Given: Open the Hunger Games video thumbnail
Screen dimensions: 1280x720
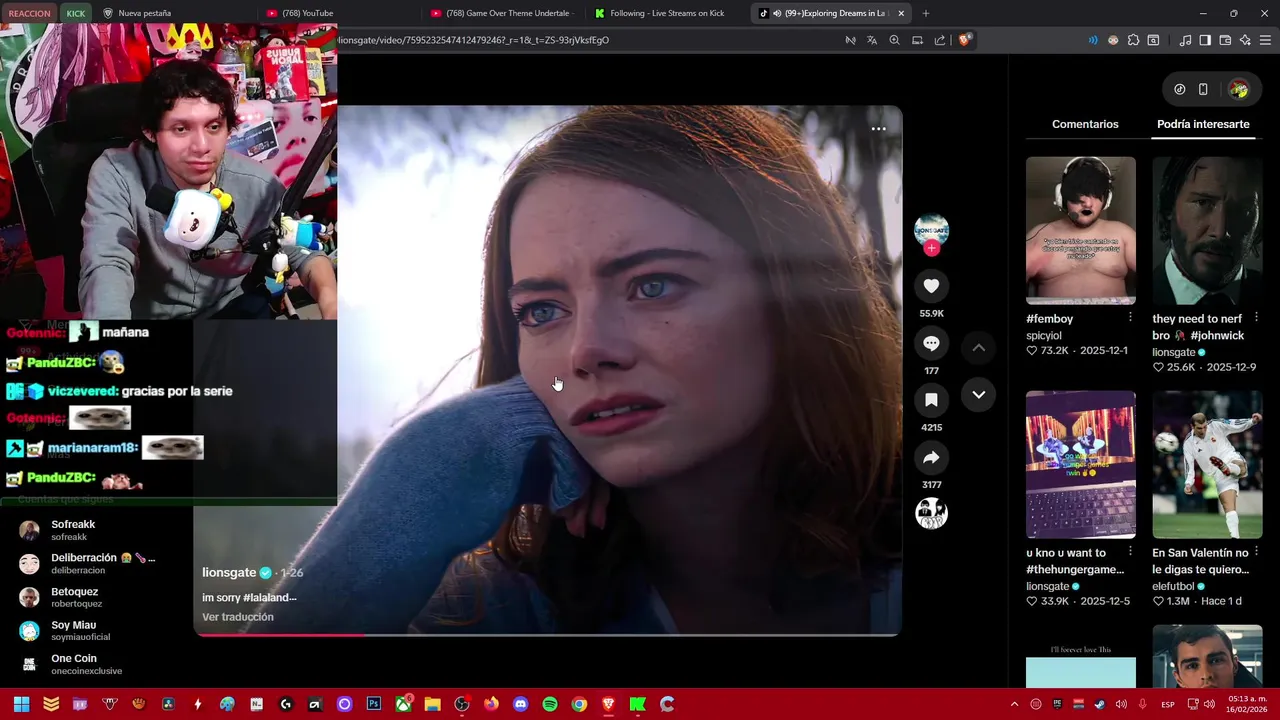Looking at the screenshot, I should 1081,464.
